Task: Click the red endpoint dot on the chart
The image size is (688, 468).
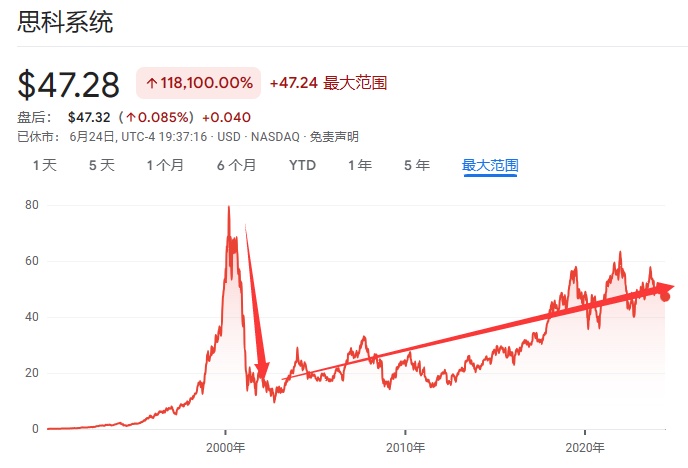Action: [x=665, y=297]
